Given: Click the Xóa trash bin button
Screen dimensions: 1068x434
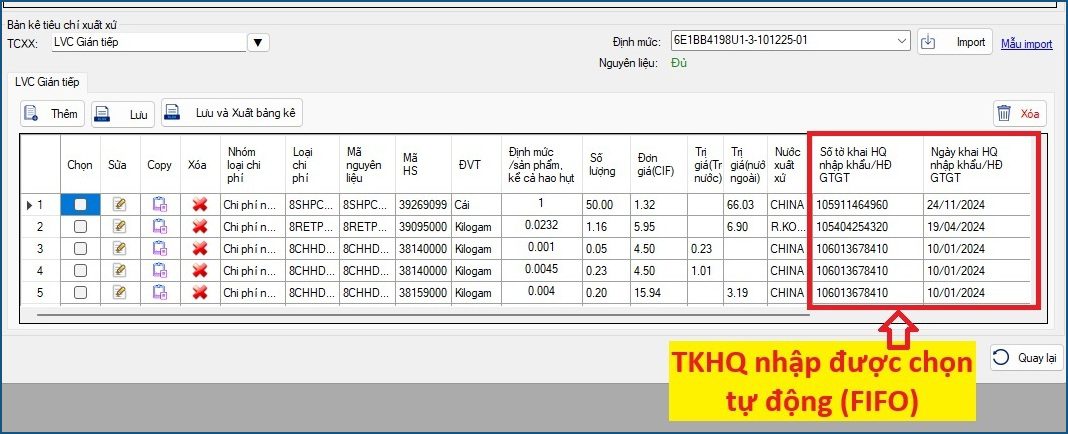Looking at the screenshot, I should tap(1018, 114).
